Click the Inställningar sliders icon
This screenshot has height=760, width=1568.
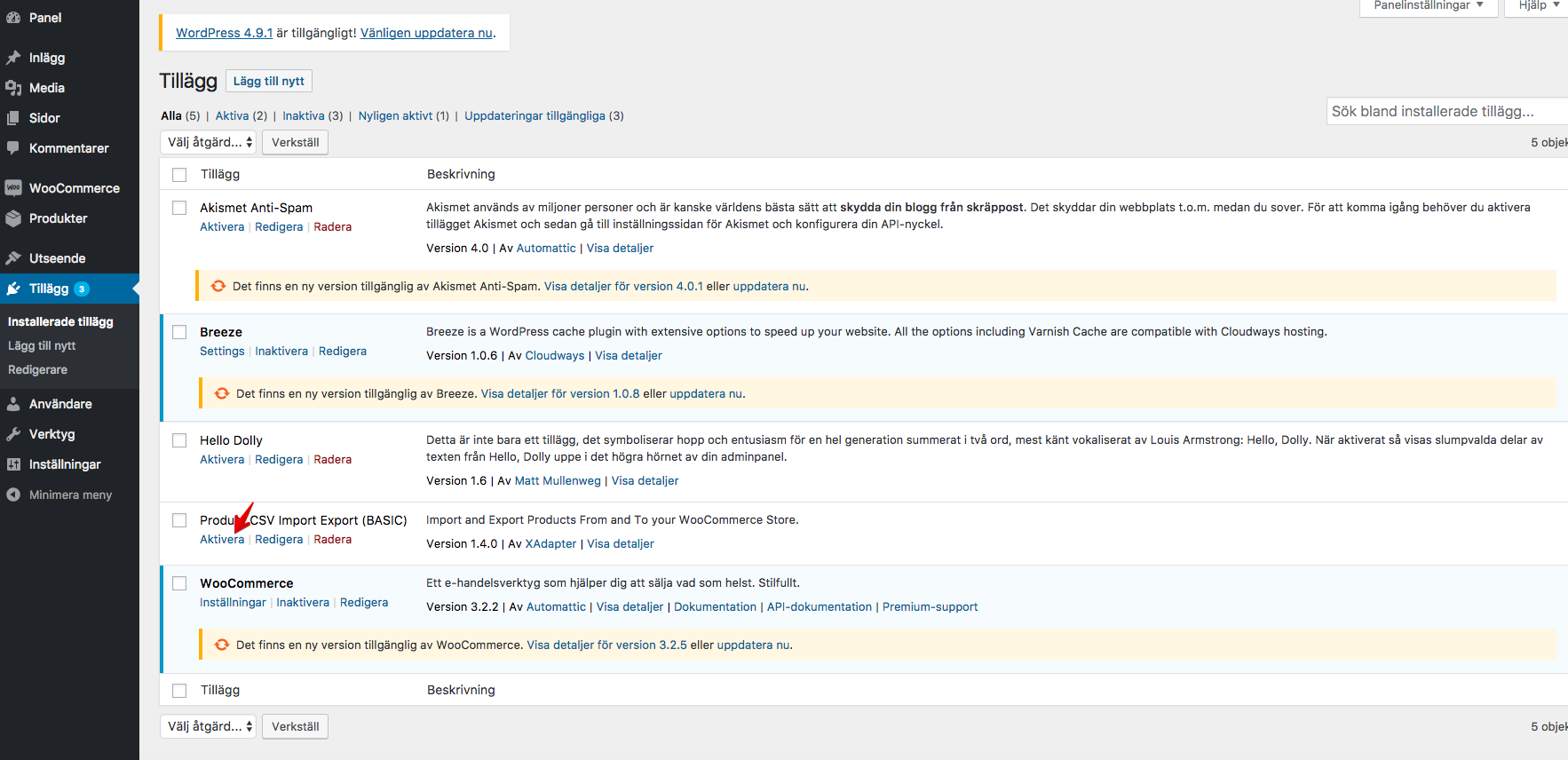pyautogui.click(x=13, y=464)
